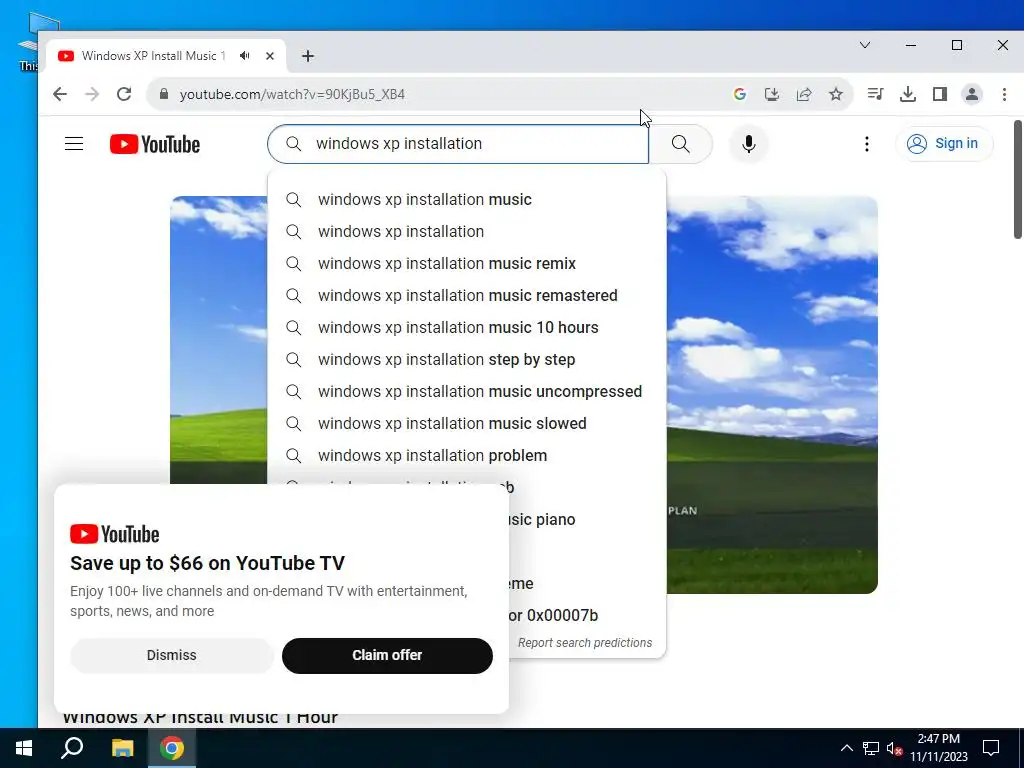1024x768 pixels.
Task: Click the network icon in system tray
Action: click(x=871, y=748)
